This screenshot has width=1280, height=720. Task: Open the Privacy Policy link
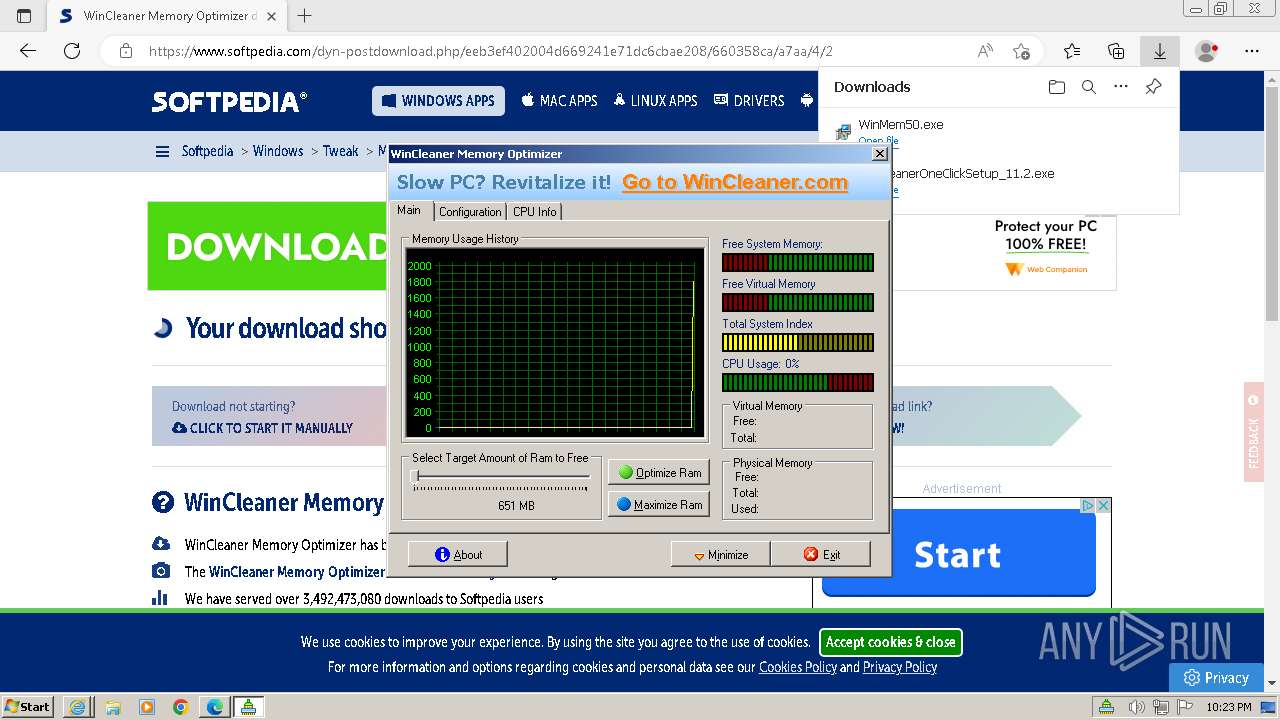pos(900,667)
